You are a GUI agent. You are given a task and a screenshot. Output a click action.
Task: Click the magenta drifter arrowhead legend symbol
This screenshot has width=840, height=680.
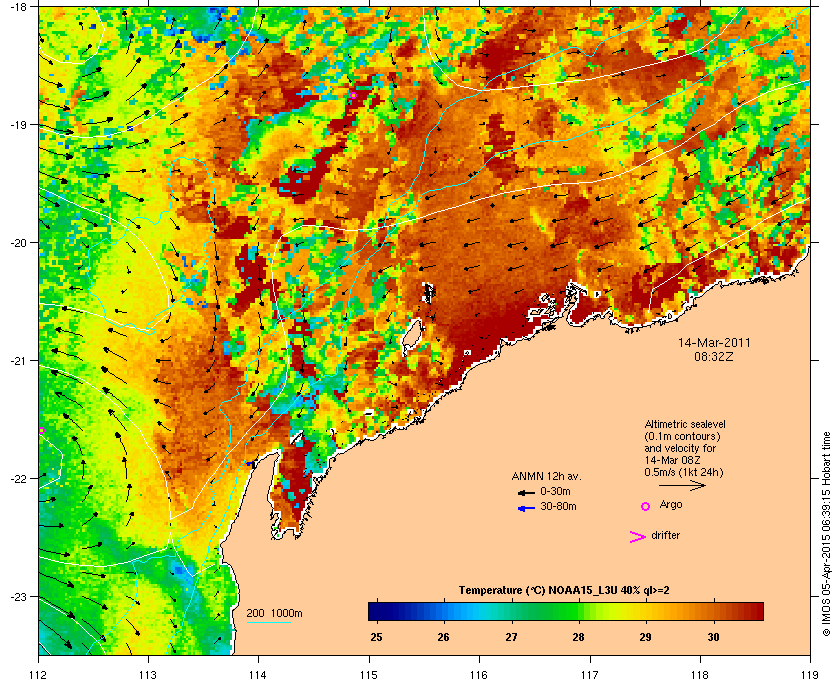(638, 537)
